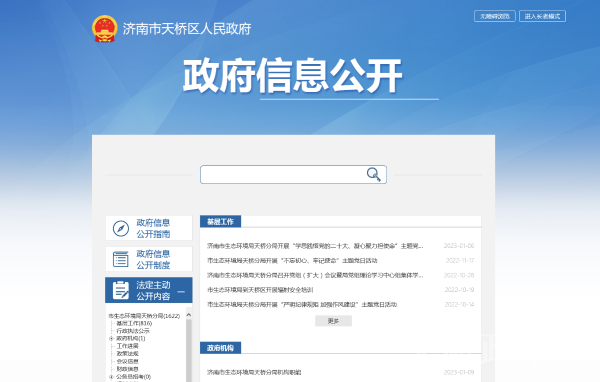Select tree item 工作进展
600x382 pixels.
click(x=127, y=346)
